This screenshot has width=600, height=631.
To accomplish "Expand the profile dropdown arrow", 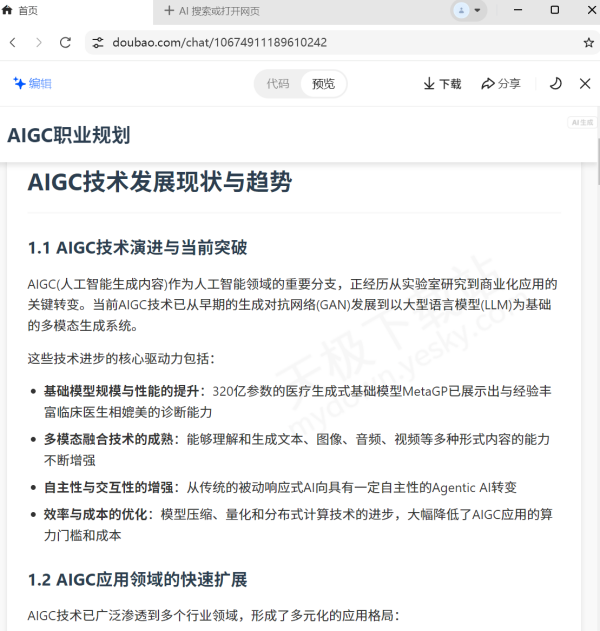I will pyautogui.click(x=477, y=10).
